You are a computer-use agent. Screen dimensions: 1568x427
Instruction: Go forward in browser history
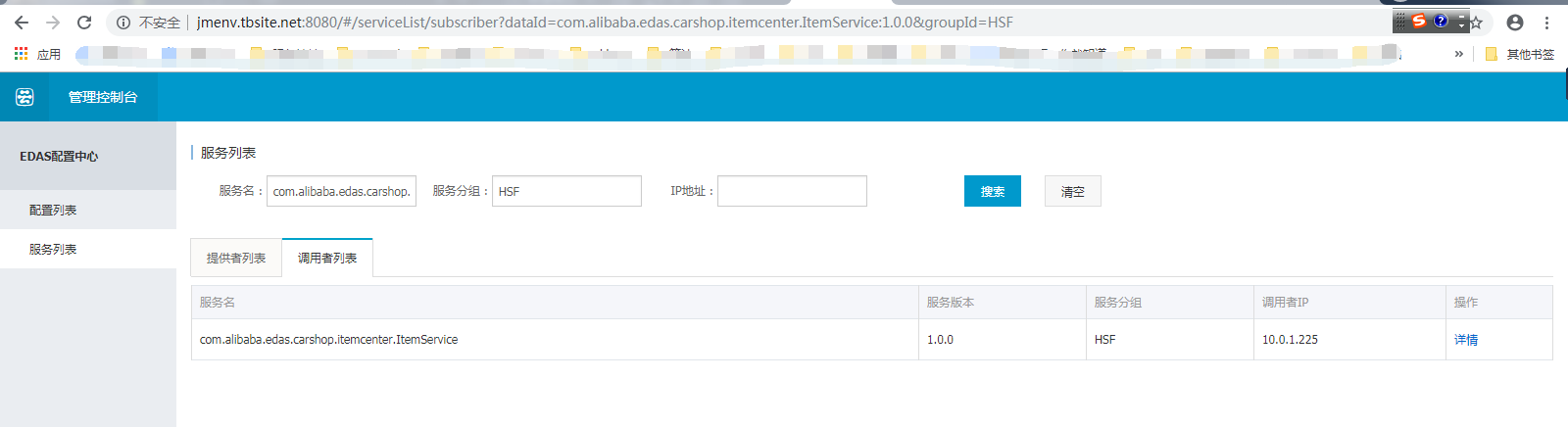click(x=53, y=23)
